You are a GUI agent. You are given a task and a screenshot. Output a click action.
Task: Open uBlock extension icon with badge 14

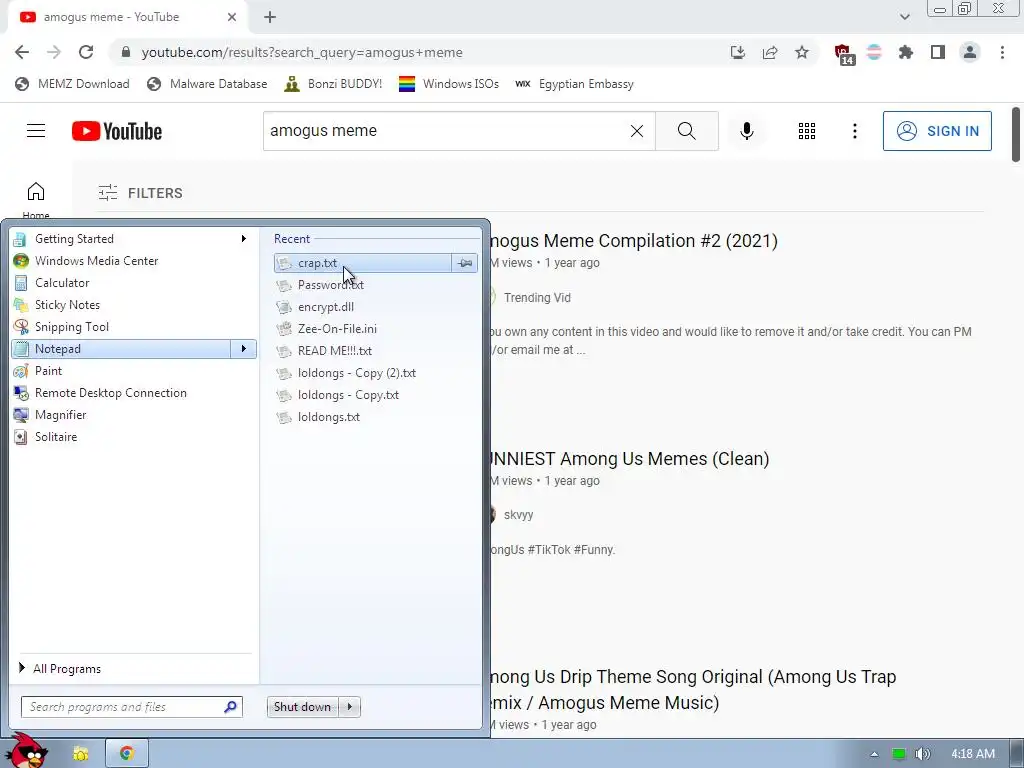(x=843, y=54)
